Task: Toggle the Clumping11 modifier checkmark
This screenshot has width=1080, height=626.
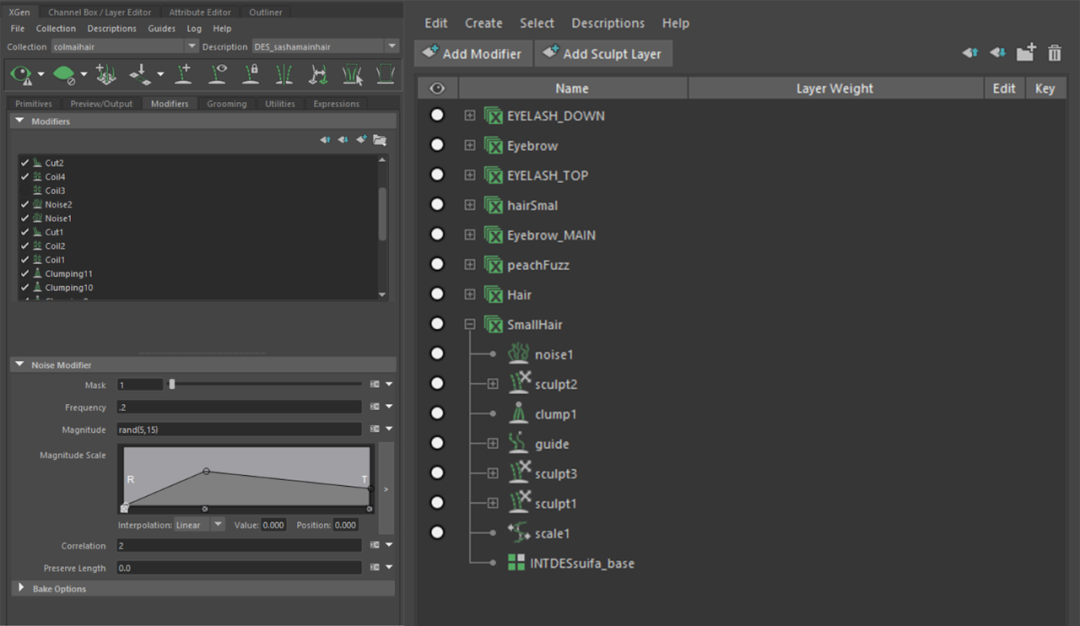Action: [x=25, y=273]
